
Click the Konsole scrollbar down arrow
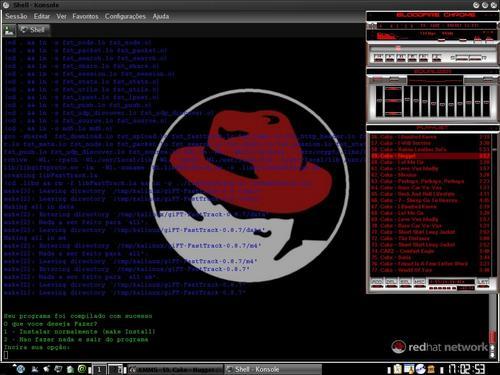[492, 355]
